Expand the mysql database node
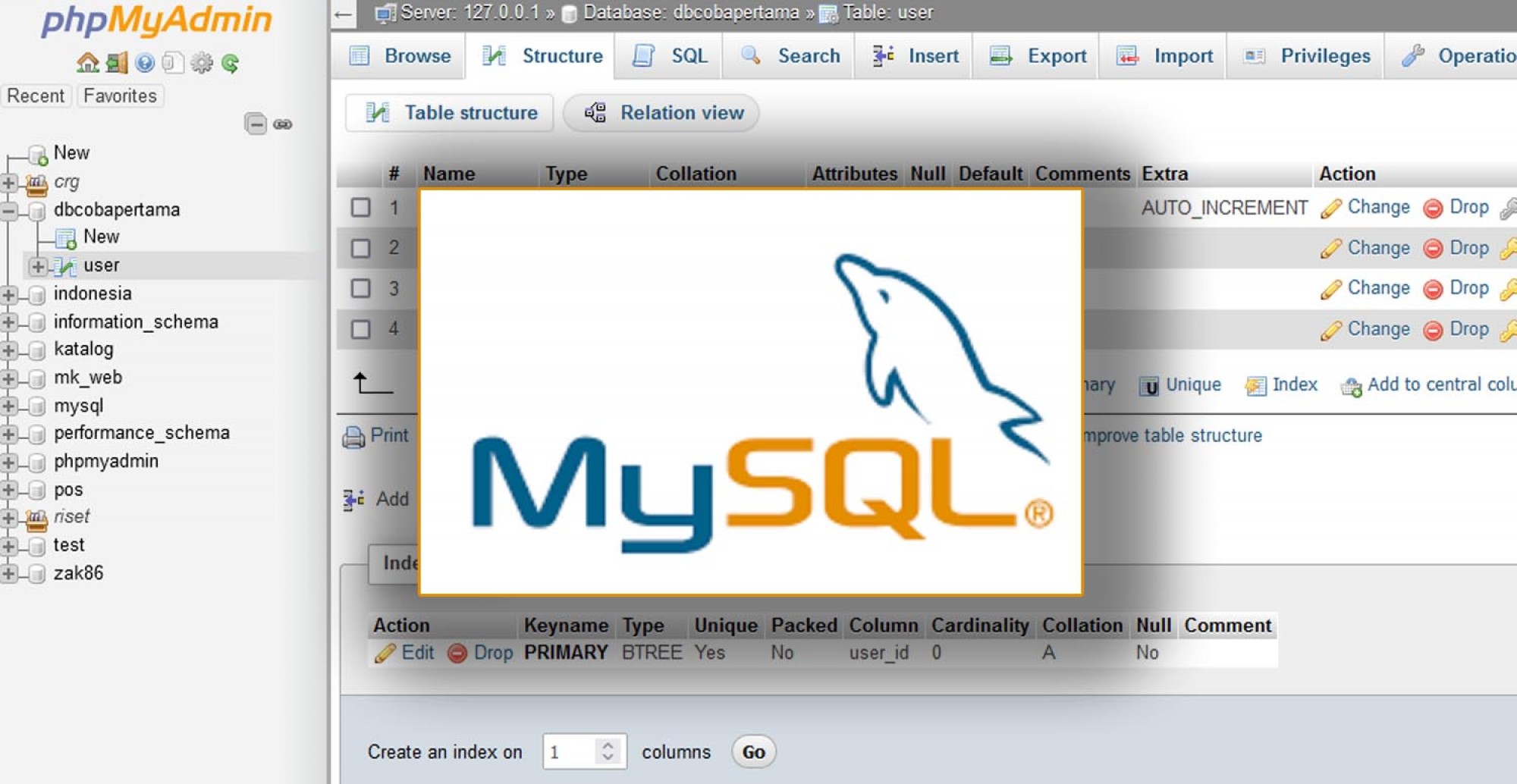The width and height of the screenshot is (1517, 784). [9, 406]
